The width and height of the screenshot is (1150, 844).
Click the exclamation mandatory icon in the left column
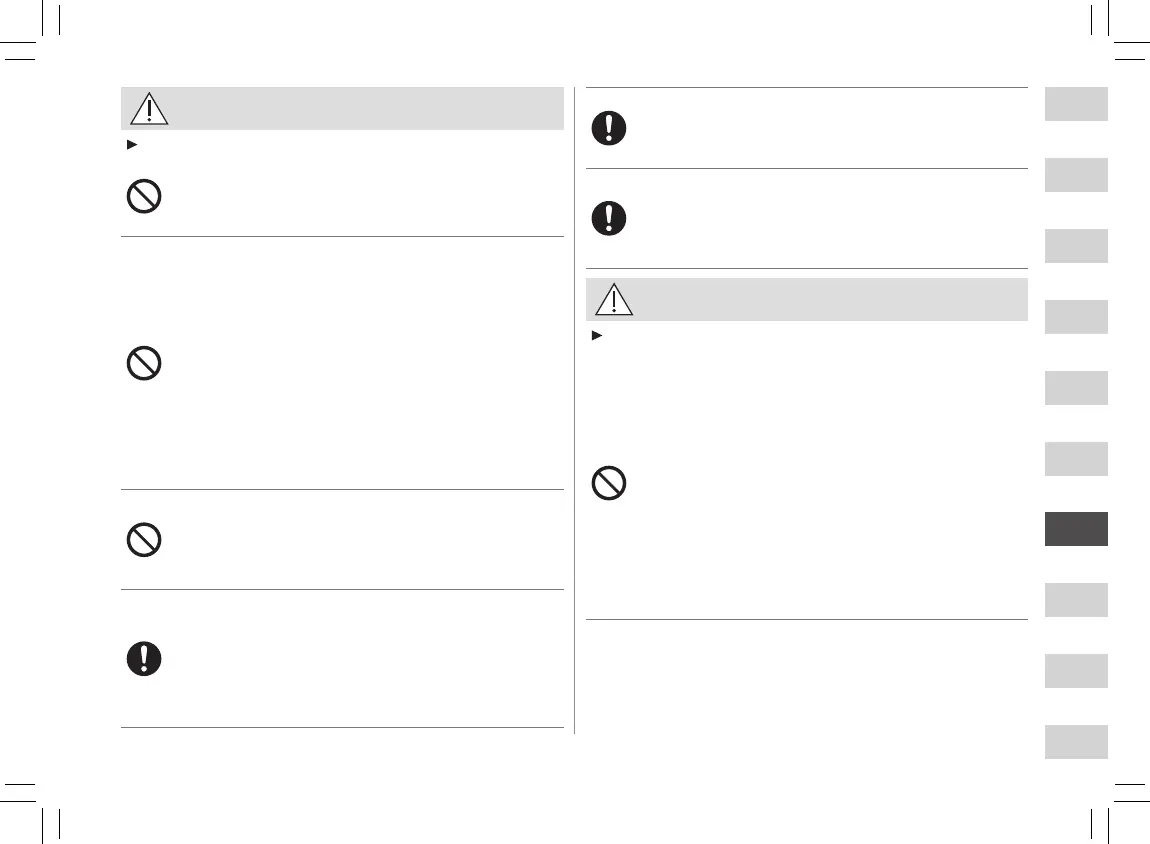145,658
